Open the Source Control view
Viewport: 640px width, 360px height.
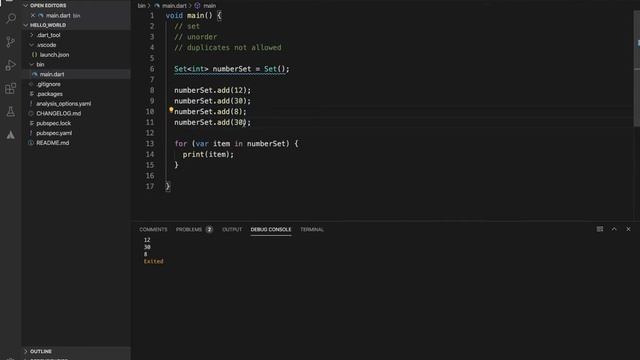11,42
